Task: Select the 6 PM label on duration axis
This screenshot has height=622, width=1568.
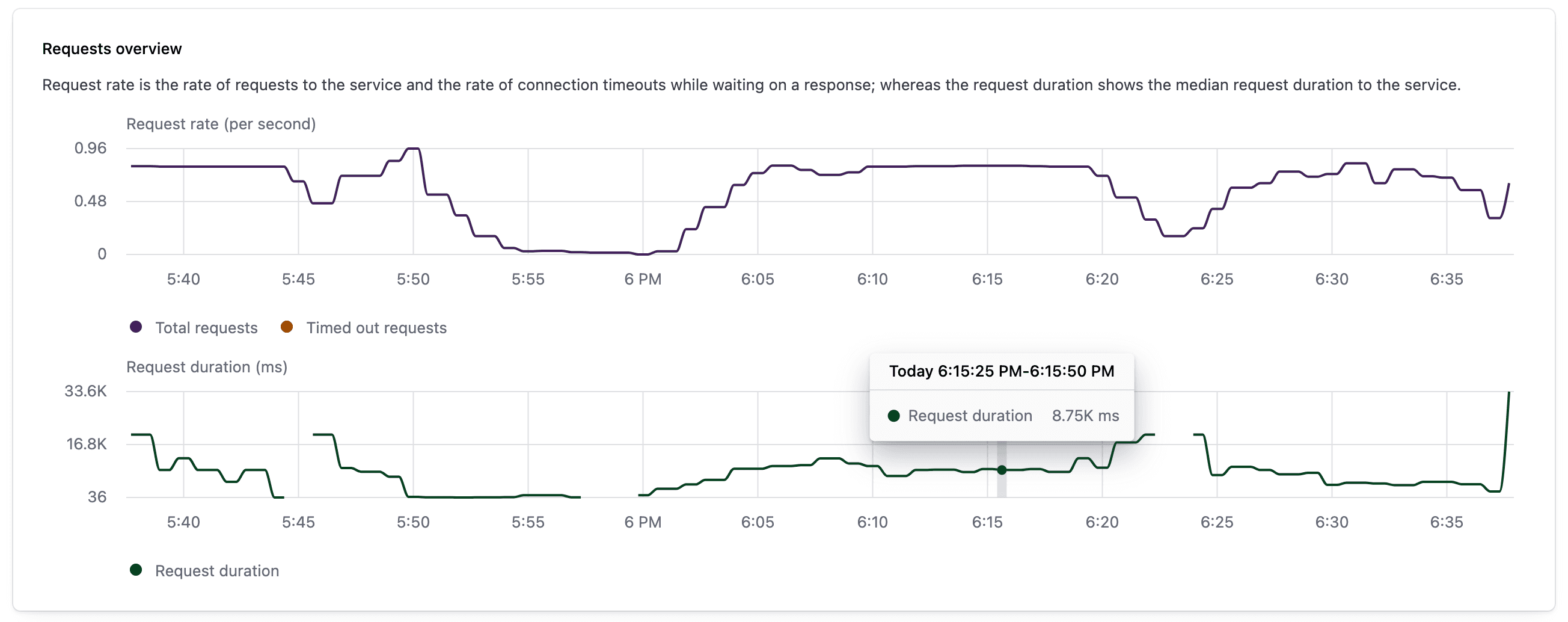Action: pos(643,522)
